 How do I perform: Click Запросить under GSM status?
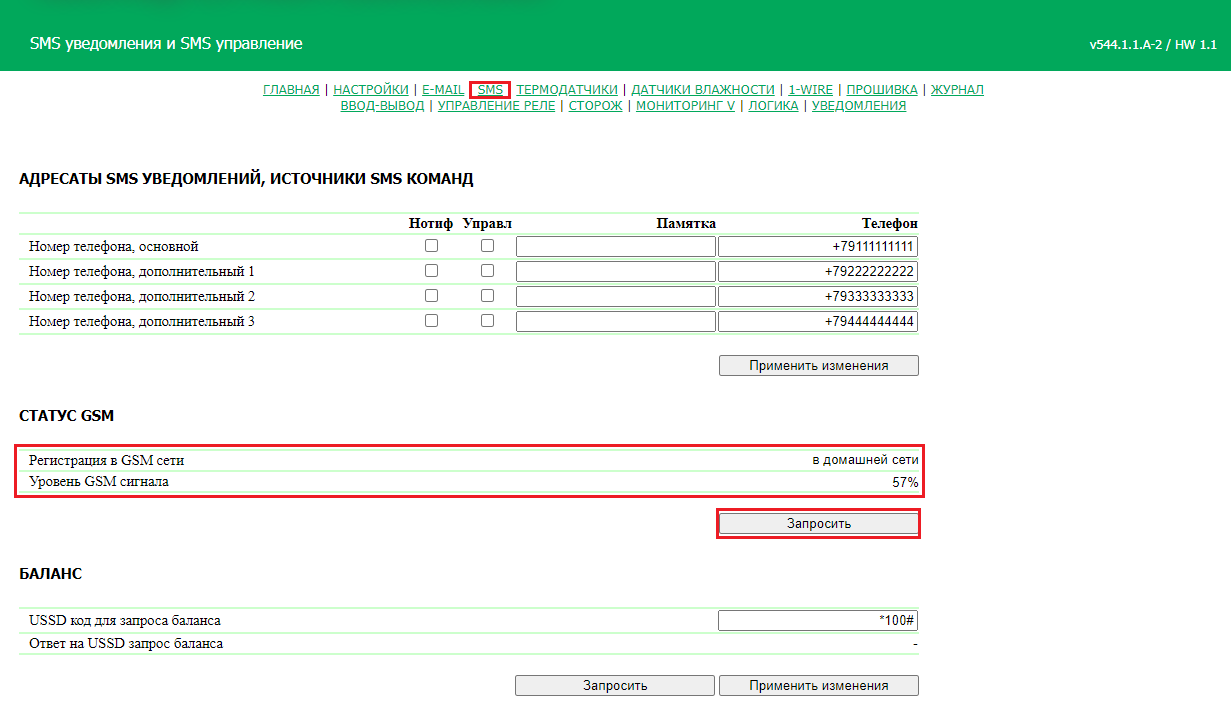point(818,524)
